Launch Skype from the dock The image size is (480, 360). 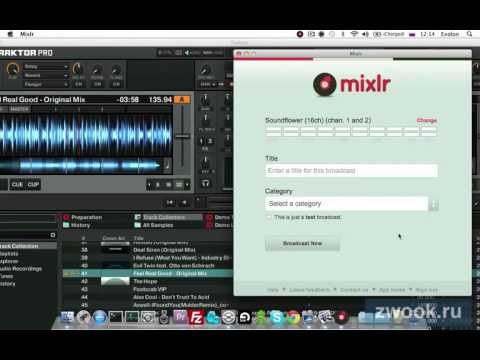pyautogui.click(x=276, y=317)
